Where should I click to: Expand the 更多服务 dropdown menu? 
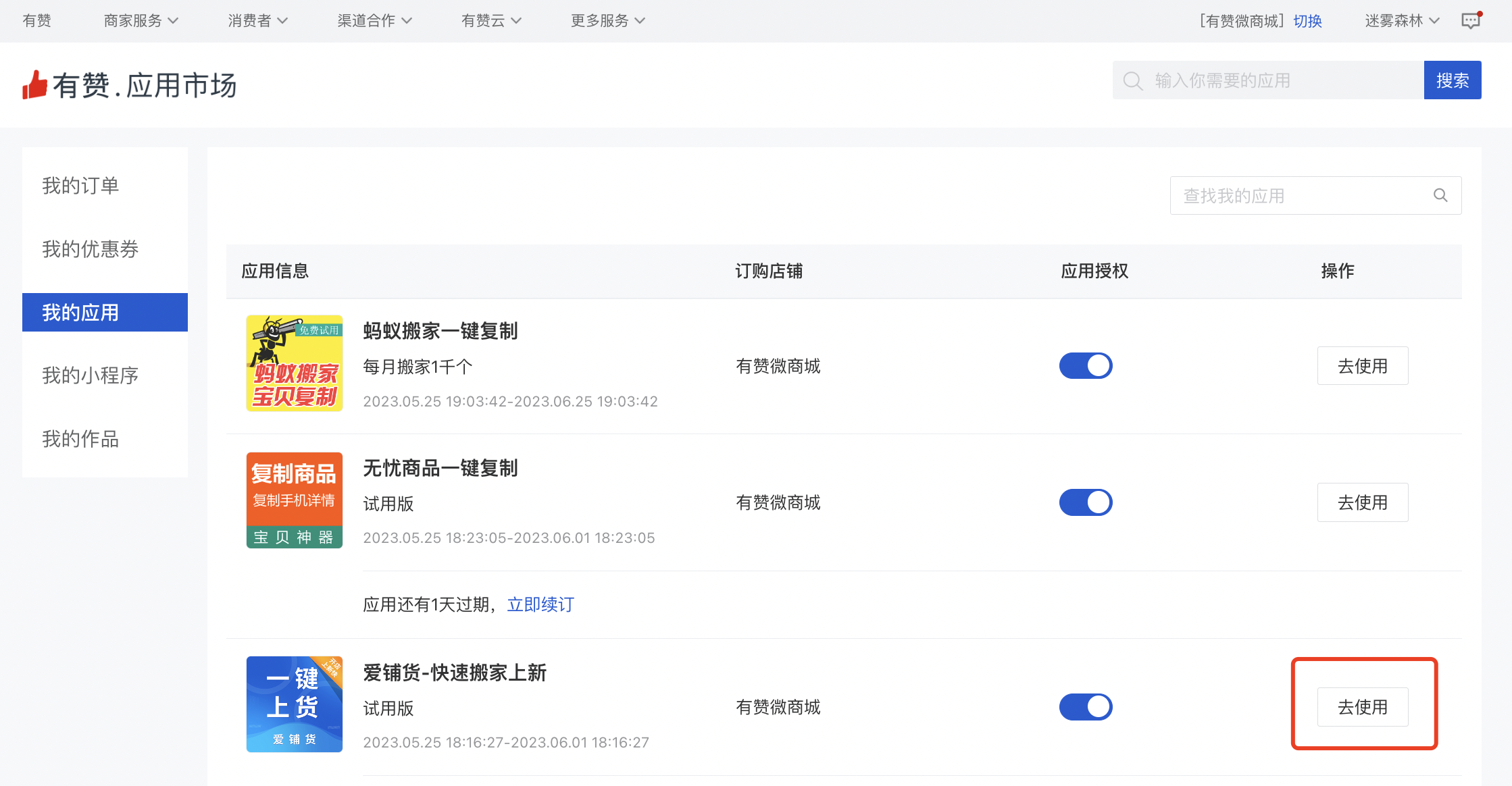tap(608, 21)
